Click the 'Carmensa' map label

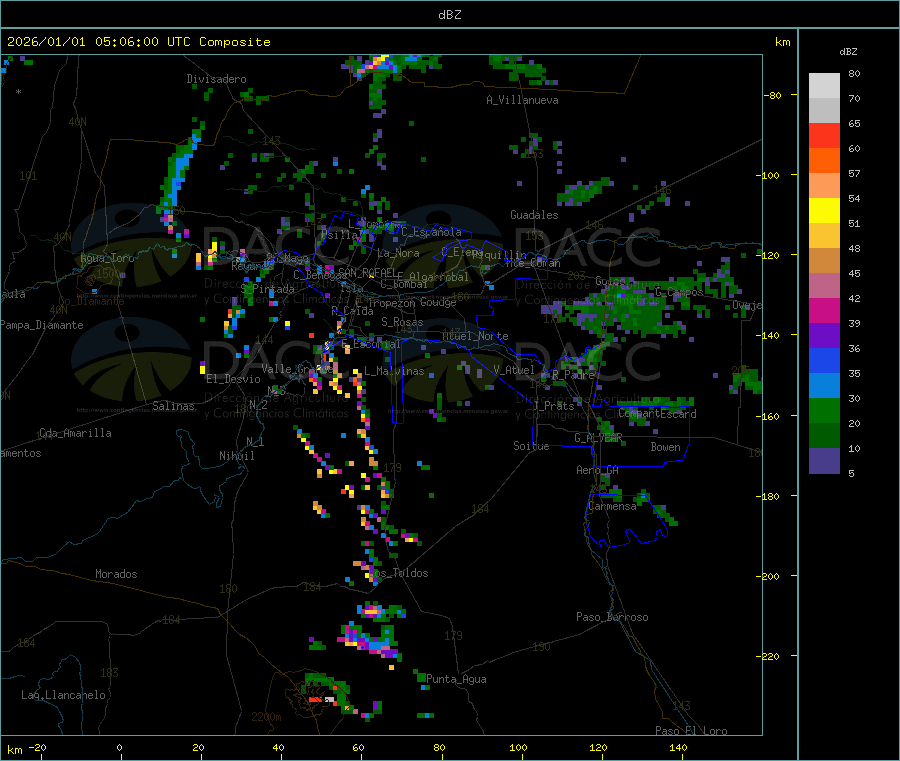612,506
